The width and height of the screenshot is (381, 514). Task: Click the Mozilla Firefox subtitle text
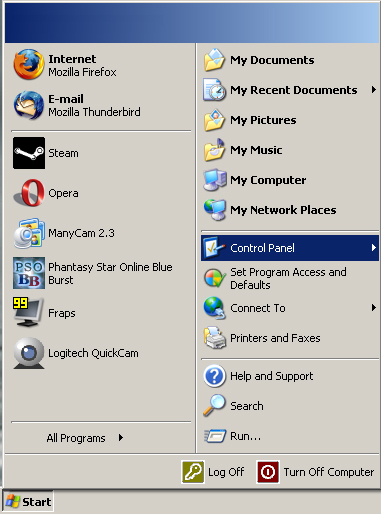82,72
